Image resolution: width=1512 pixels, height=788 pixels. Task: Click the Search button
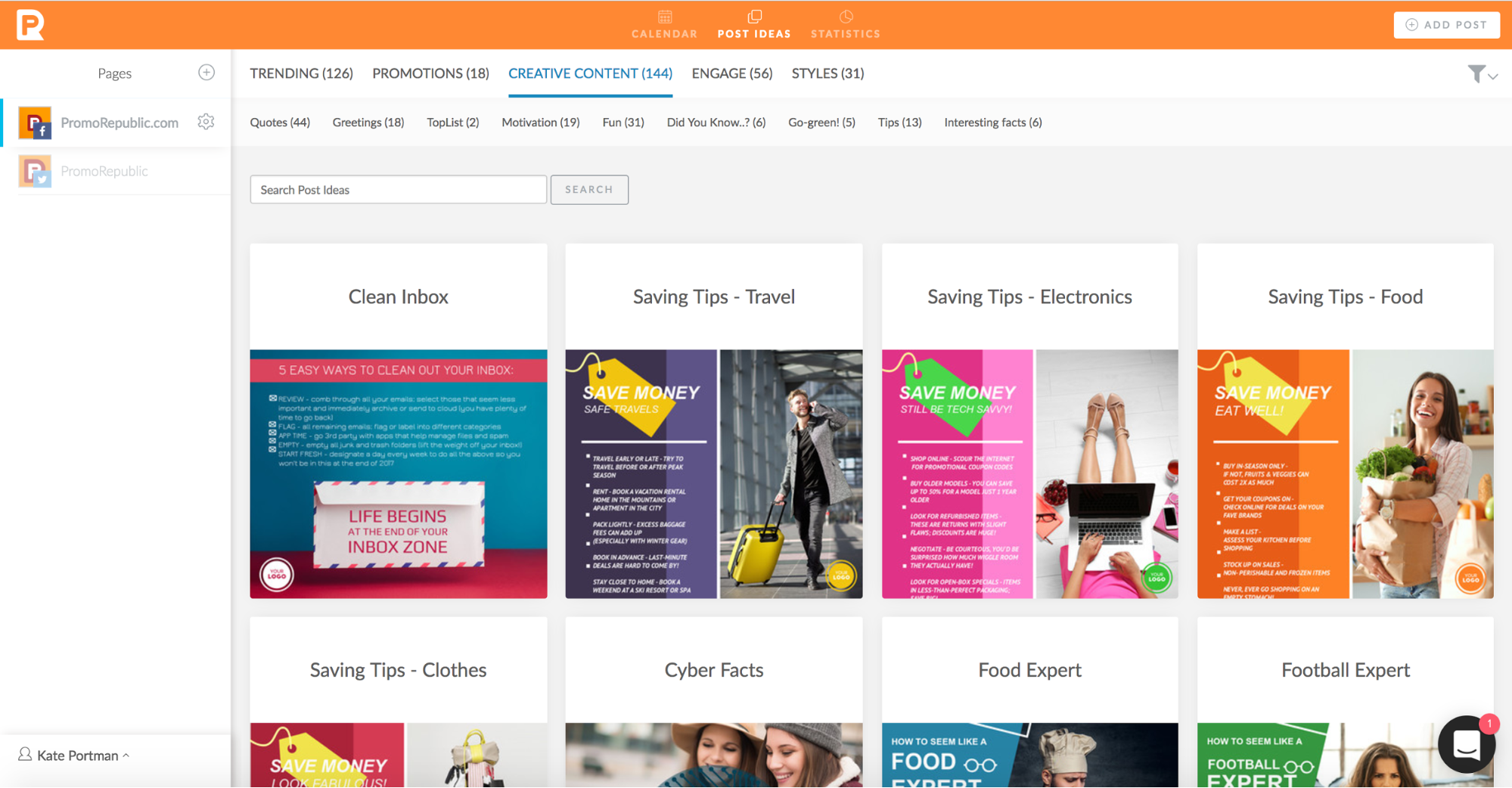click(x=589, y=190)
